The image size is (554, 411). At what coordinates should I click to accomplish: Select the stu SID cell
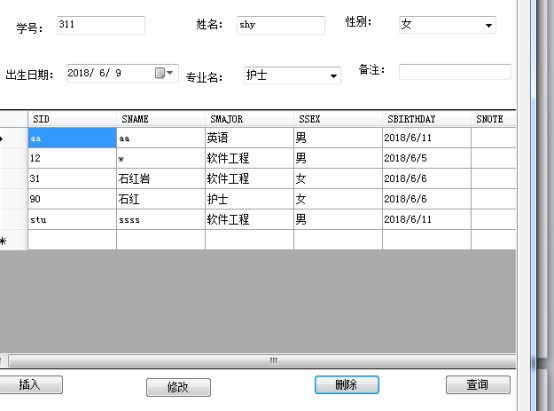[x=72, y=219]
